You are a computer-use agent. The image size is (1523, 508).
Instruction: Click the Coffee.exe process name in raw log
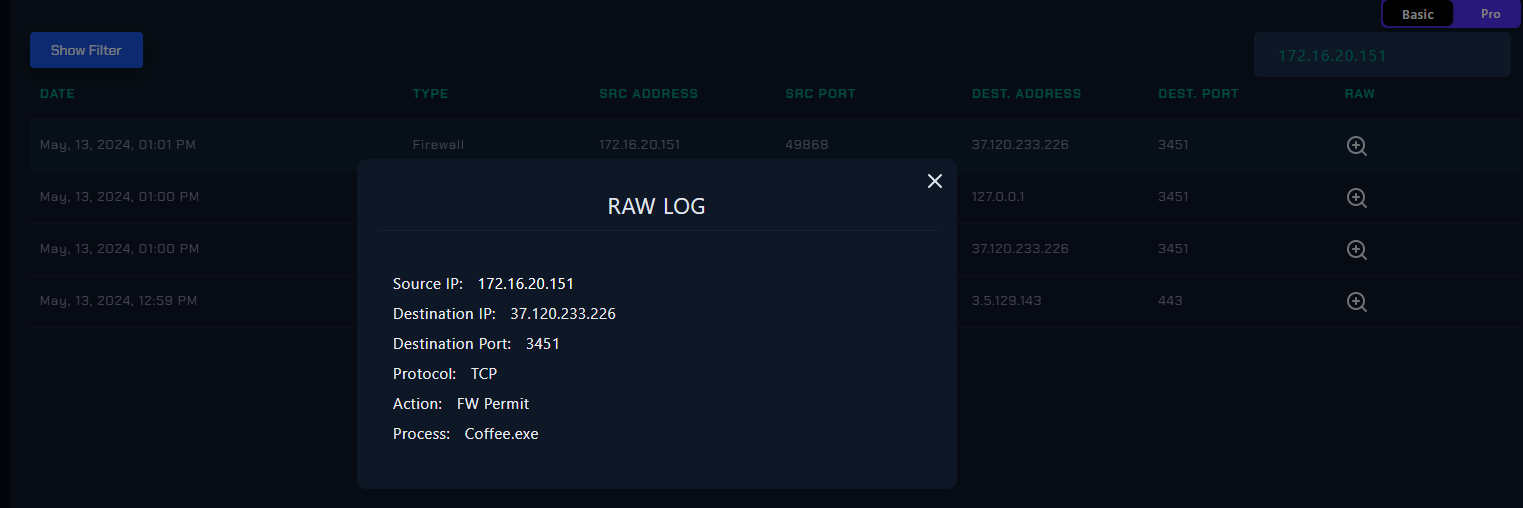[x=501, y=434]
